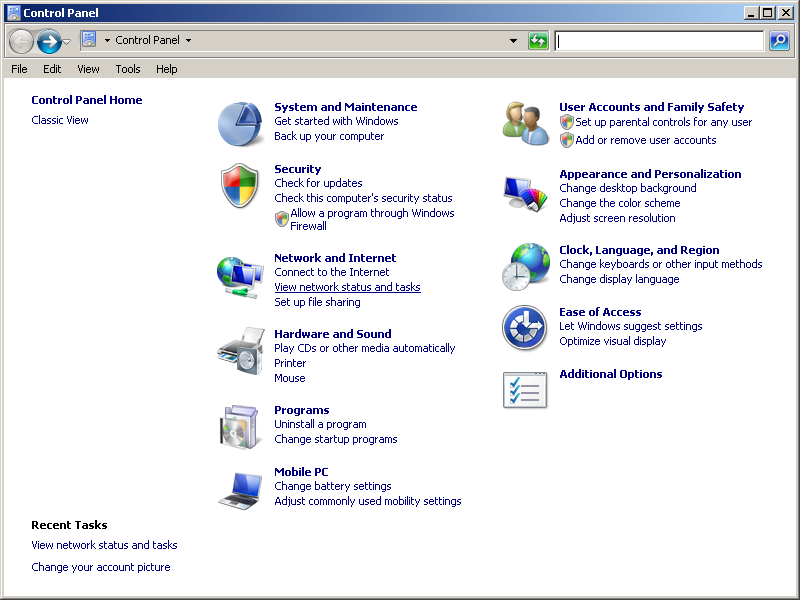The height and width of the screenshot is (600, 800).
Task: Open the View menu
Action: (88, 69)
